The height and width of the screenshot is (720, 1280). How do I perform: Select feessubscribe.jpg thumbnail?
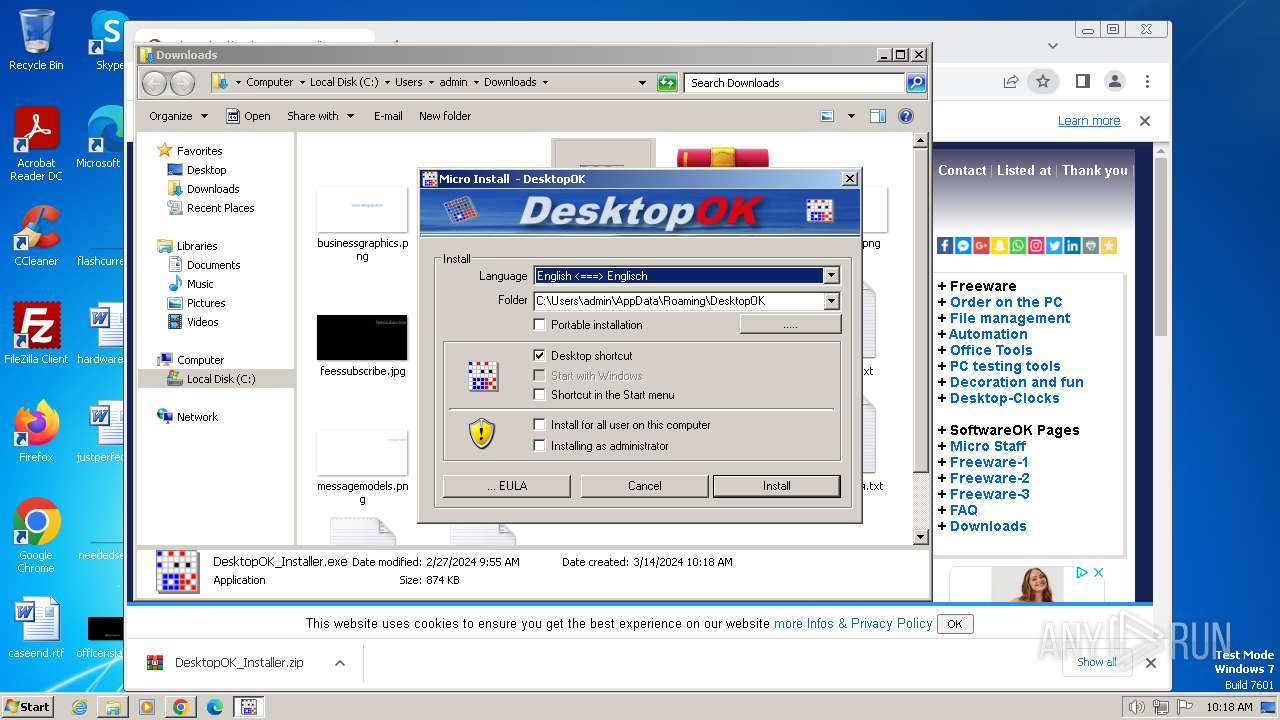coord(362,337)
